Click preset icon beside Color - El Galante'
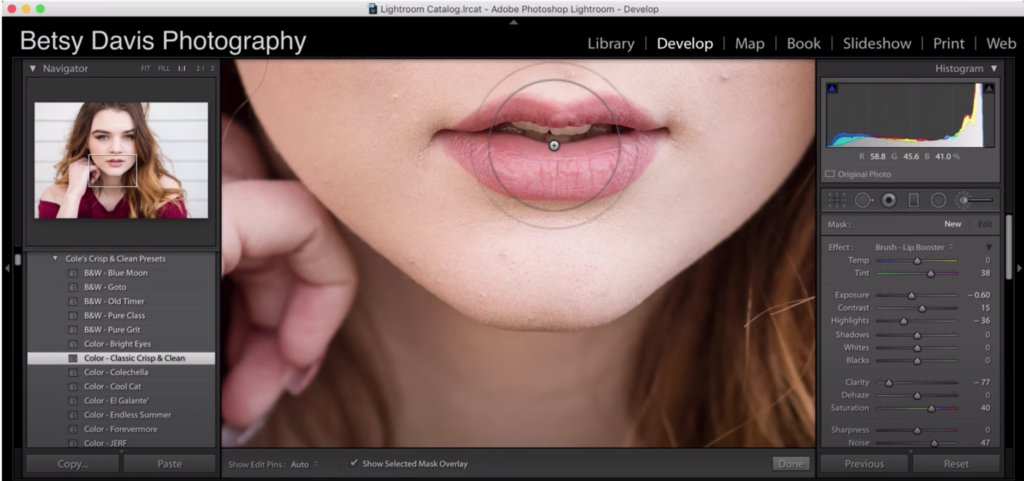Viewport: 1024px width, 481px height. coord(73,401)
